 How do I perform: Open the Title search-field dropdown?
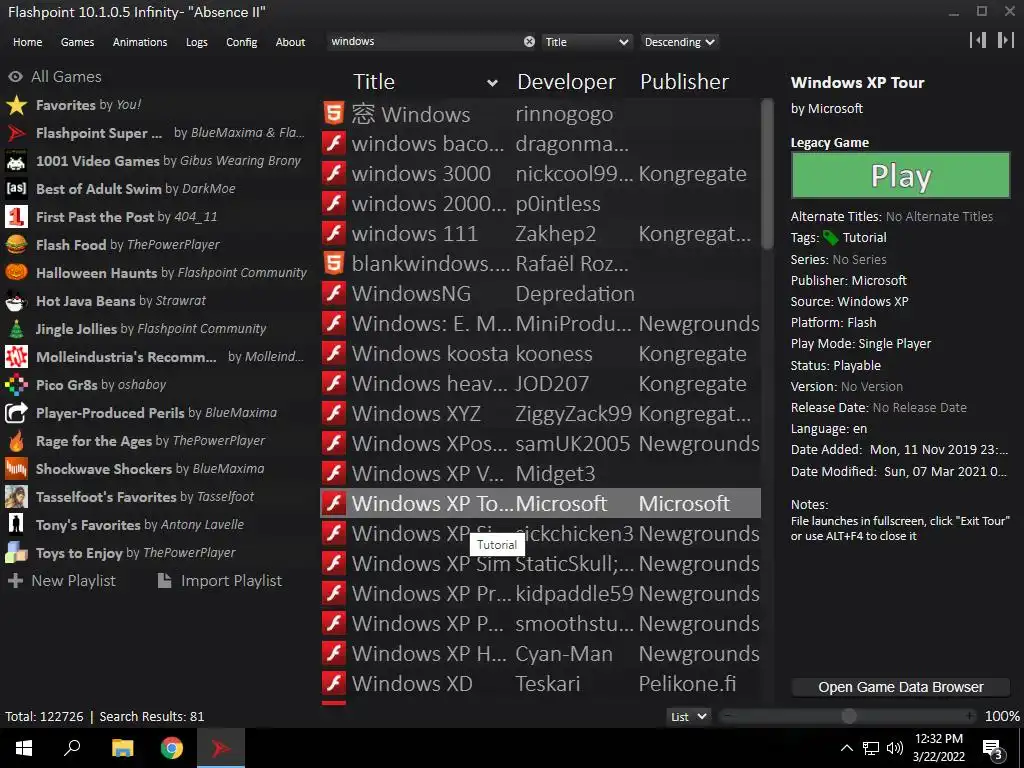tap(586, 42)
